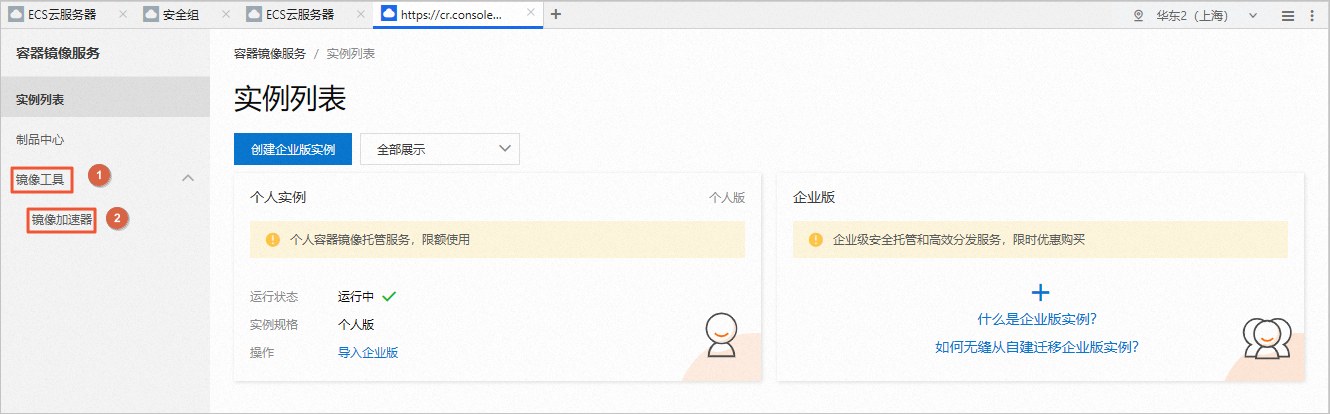
Task: Click the 运行中 status text
Action: coord(356,296)
